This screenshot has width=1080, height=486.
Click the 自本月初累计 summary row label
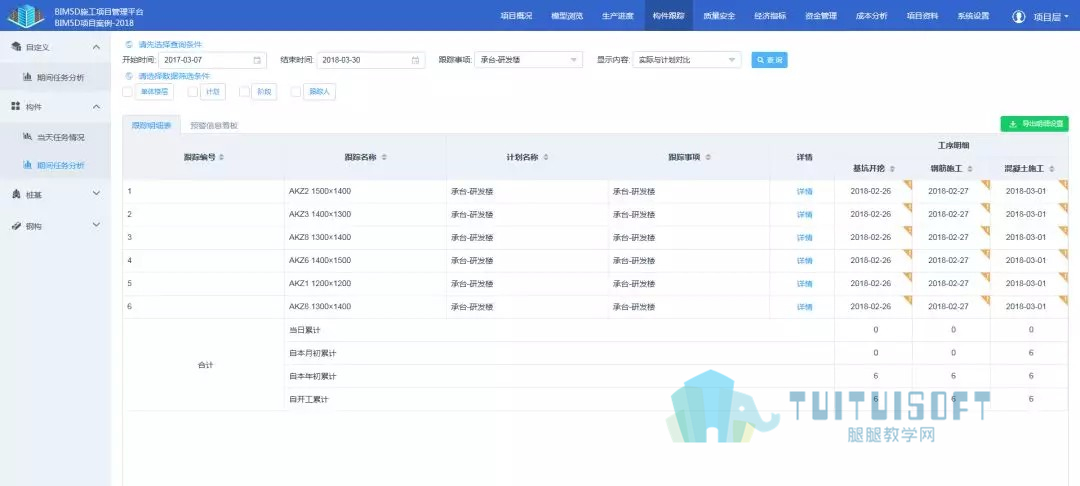pos(313,353)
